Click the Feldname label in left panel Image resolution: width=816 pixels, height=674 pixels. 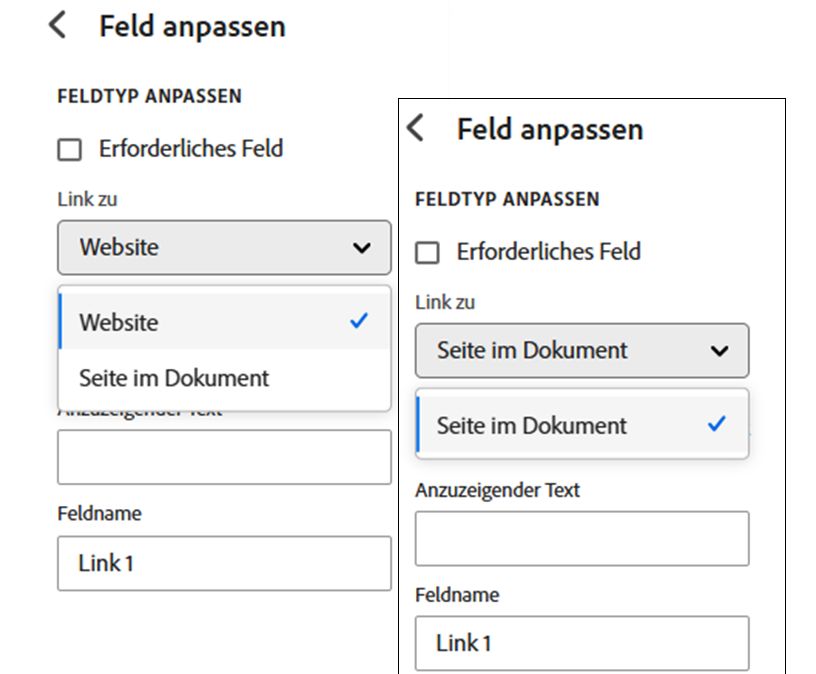99,514
